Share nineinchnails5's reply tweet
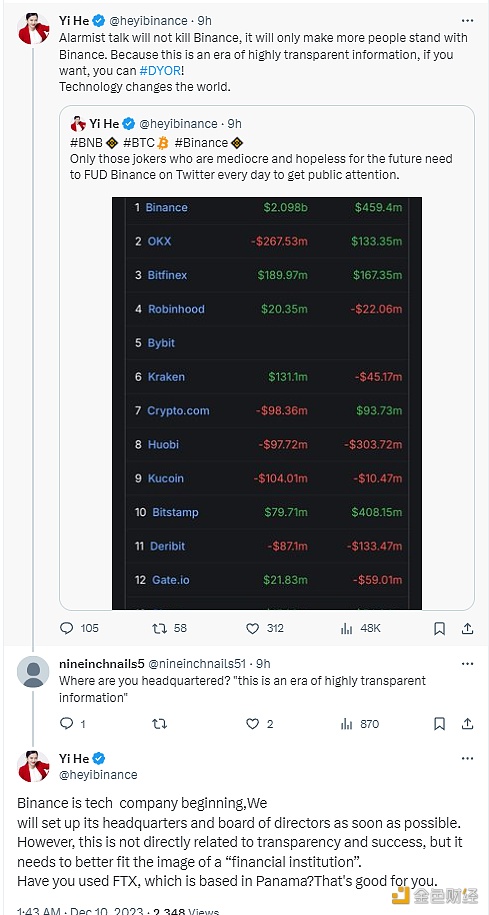This screenshot has width=489, height=915. 467,724
